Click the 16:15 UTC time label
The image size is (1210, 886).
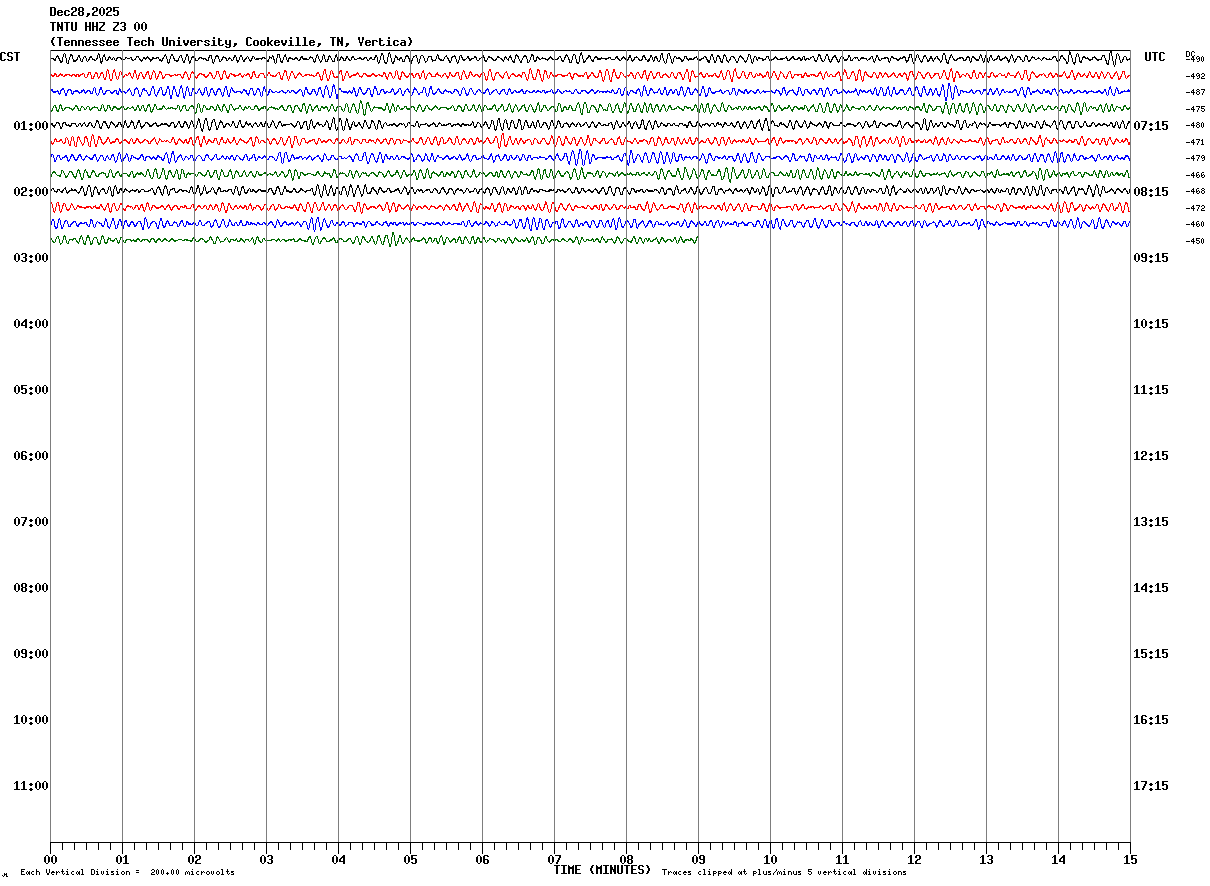[1151, 720]
